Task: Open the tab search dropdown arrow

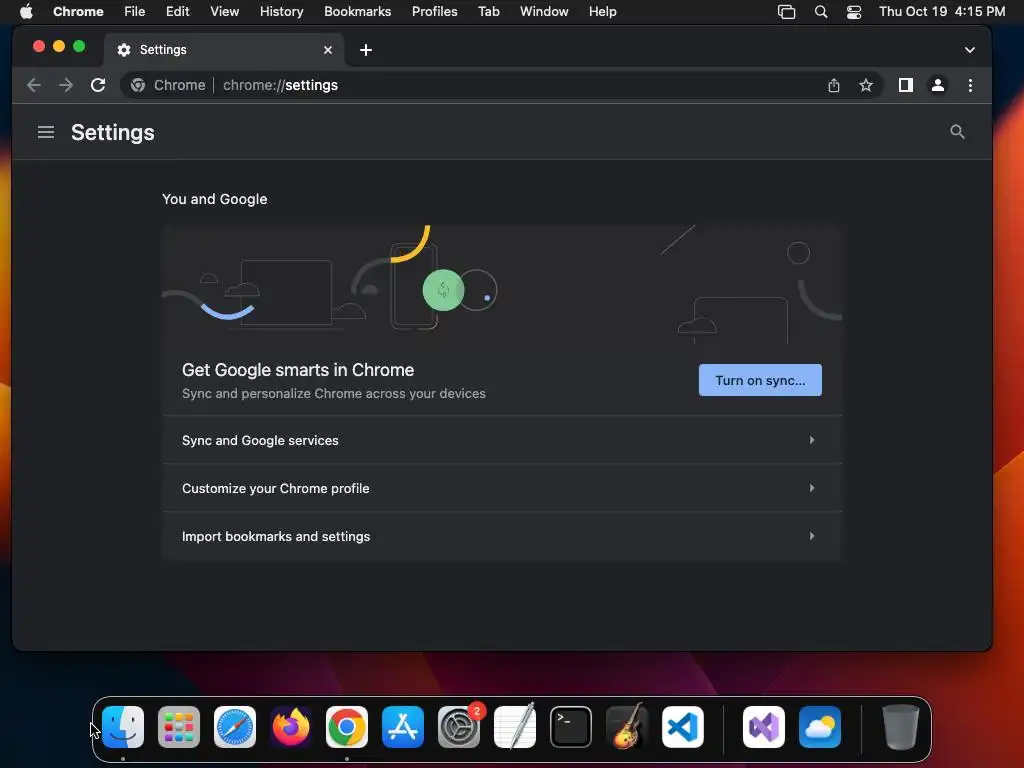Action: click(970, 50)
